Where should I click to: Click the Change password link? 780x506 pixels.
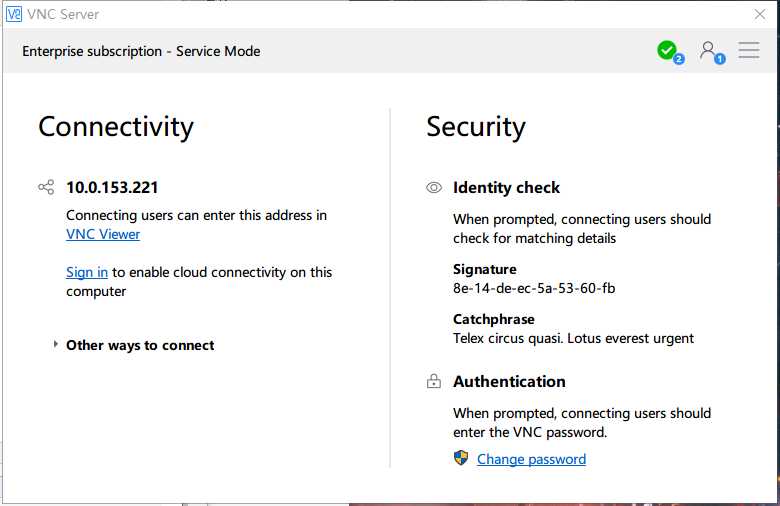point(531,459)
